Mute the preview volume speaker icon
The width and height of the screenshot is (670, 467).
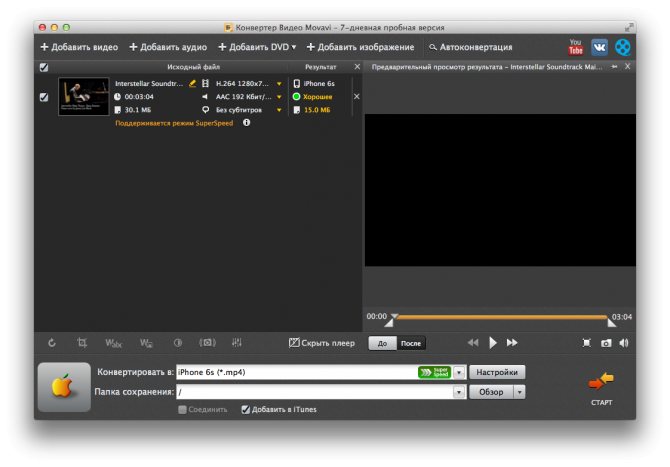point(624,343)
